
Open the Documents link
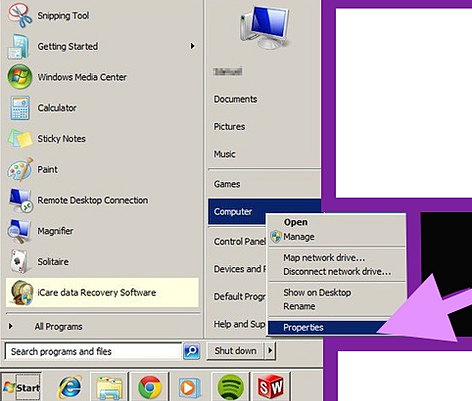[235, 99]
